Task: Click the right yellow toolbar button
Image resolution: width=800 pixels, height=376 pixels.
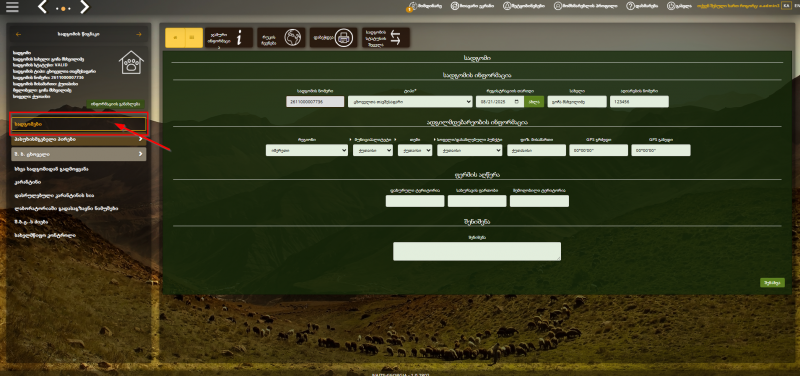Action: click(193, 38)
